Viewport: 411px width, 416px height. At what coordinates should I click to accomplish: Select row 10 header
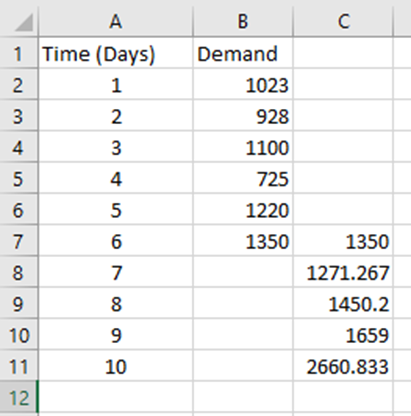[19, 335]
